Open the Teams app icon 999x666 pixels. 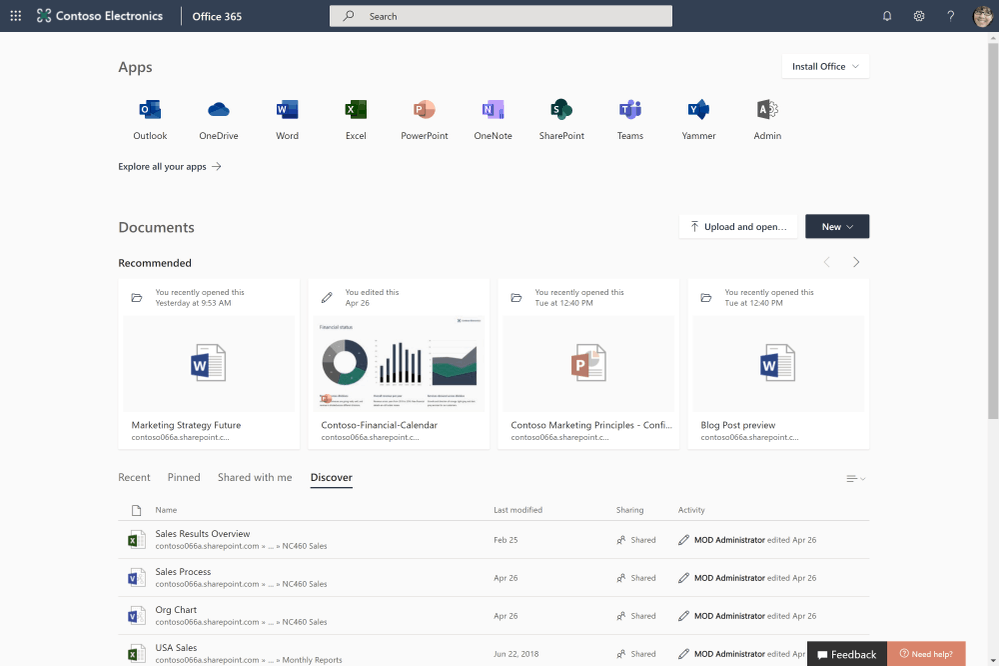630,111
